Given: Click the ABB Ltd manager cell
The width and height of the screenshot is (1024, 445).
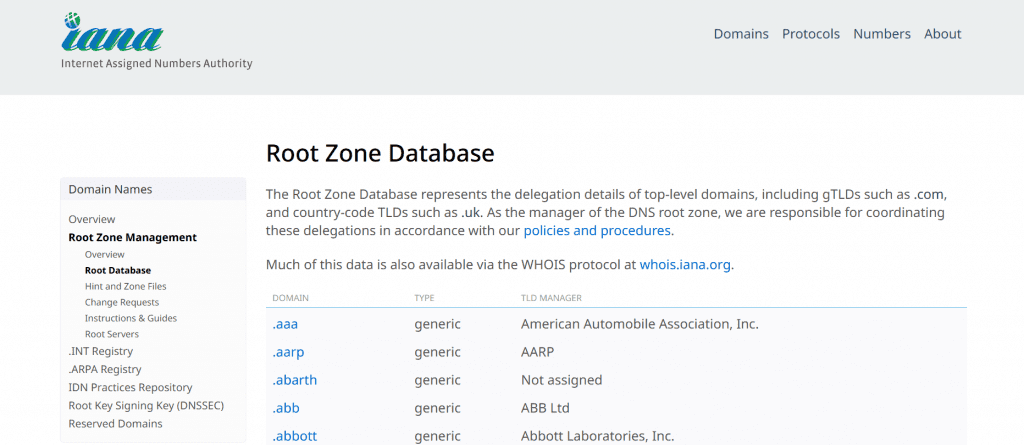Looking at the screenshot, I should (545, 408).
